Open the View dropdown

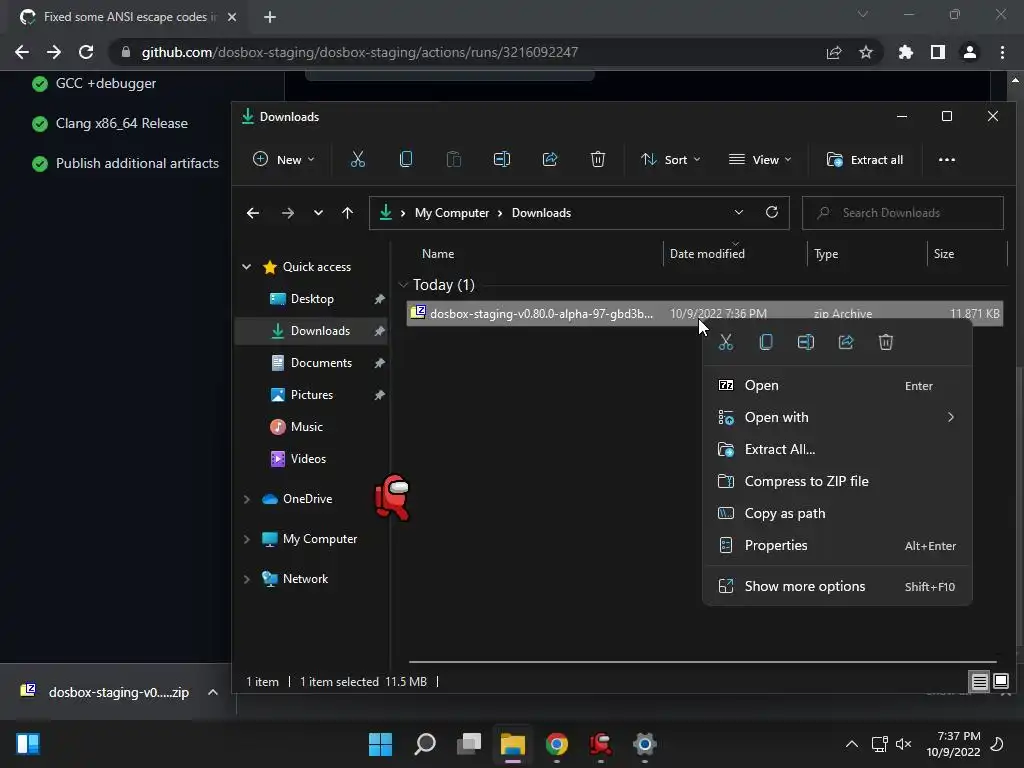point(760,159)
